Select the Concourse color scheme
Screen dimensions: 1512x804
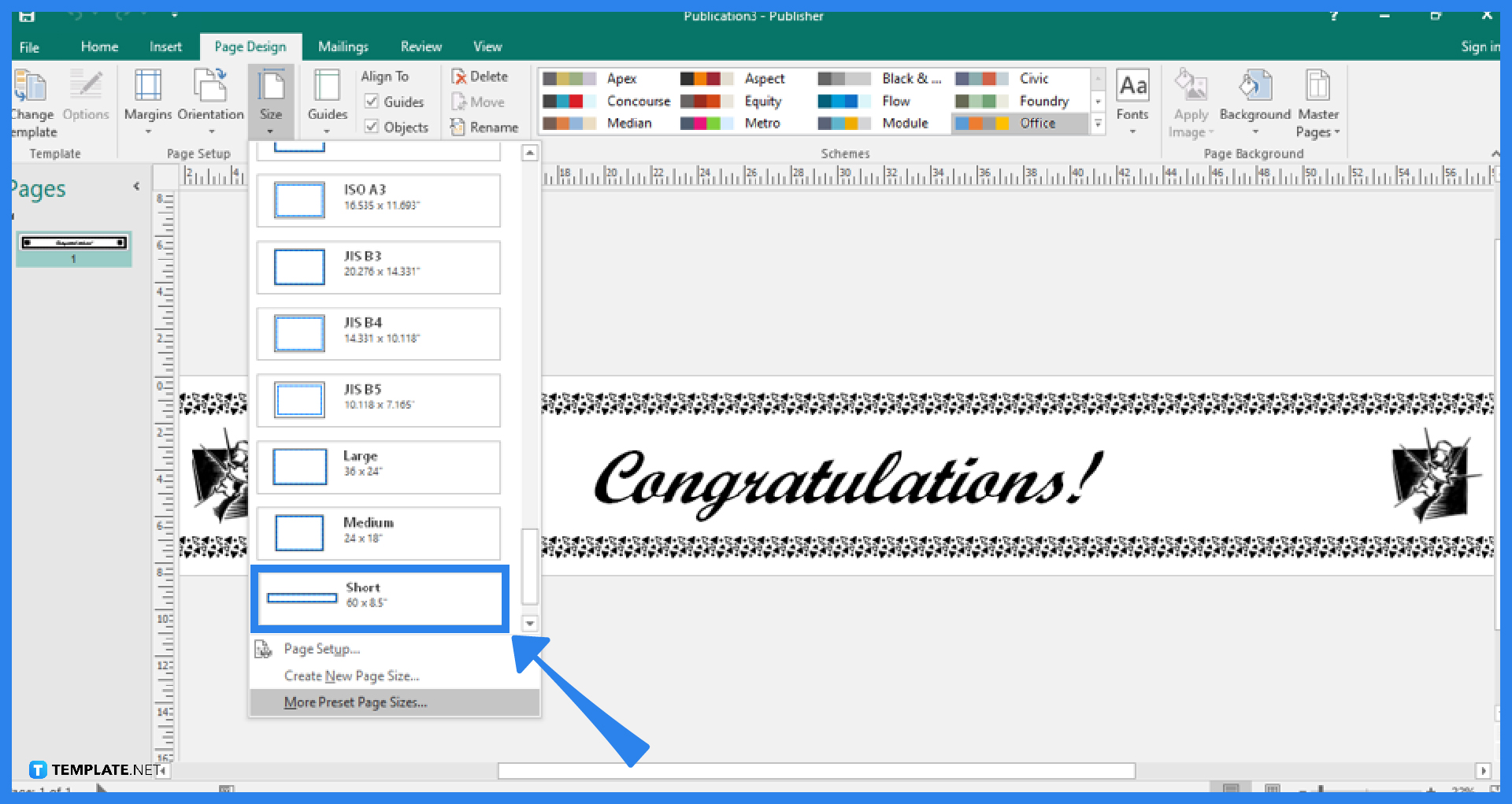(606, 102)
